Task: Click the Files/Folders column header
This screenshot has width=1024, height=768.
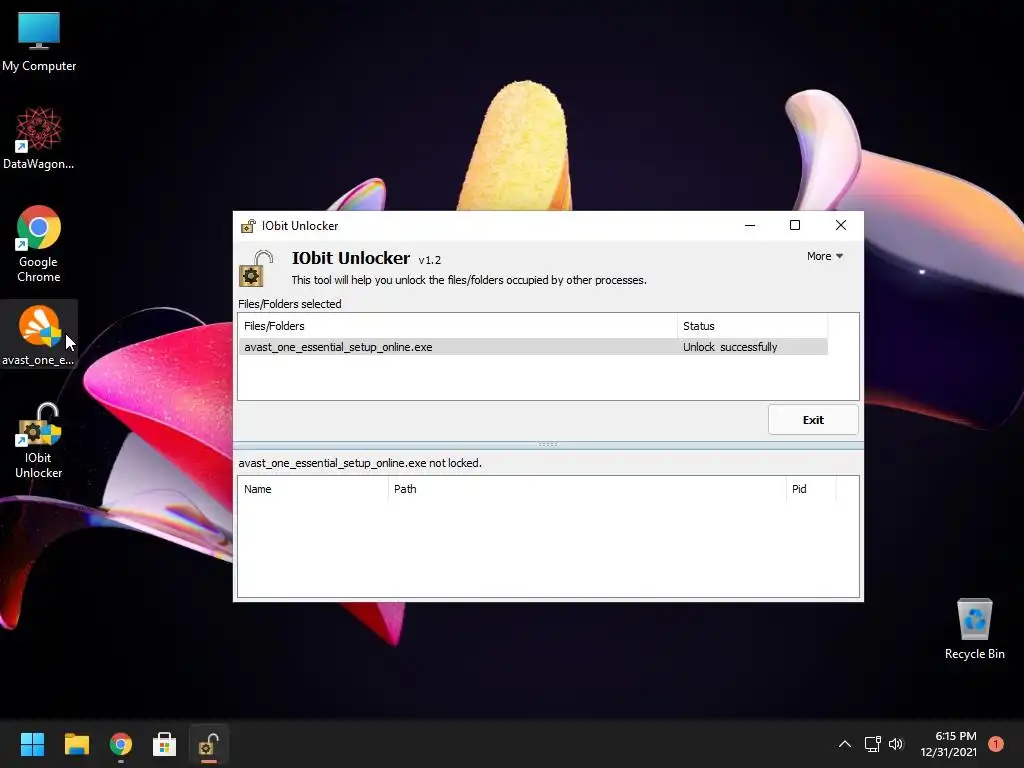Action: [x=457, y=326]
